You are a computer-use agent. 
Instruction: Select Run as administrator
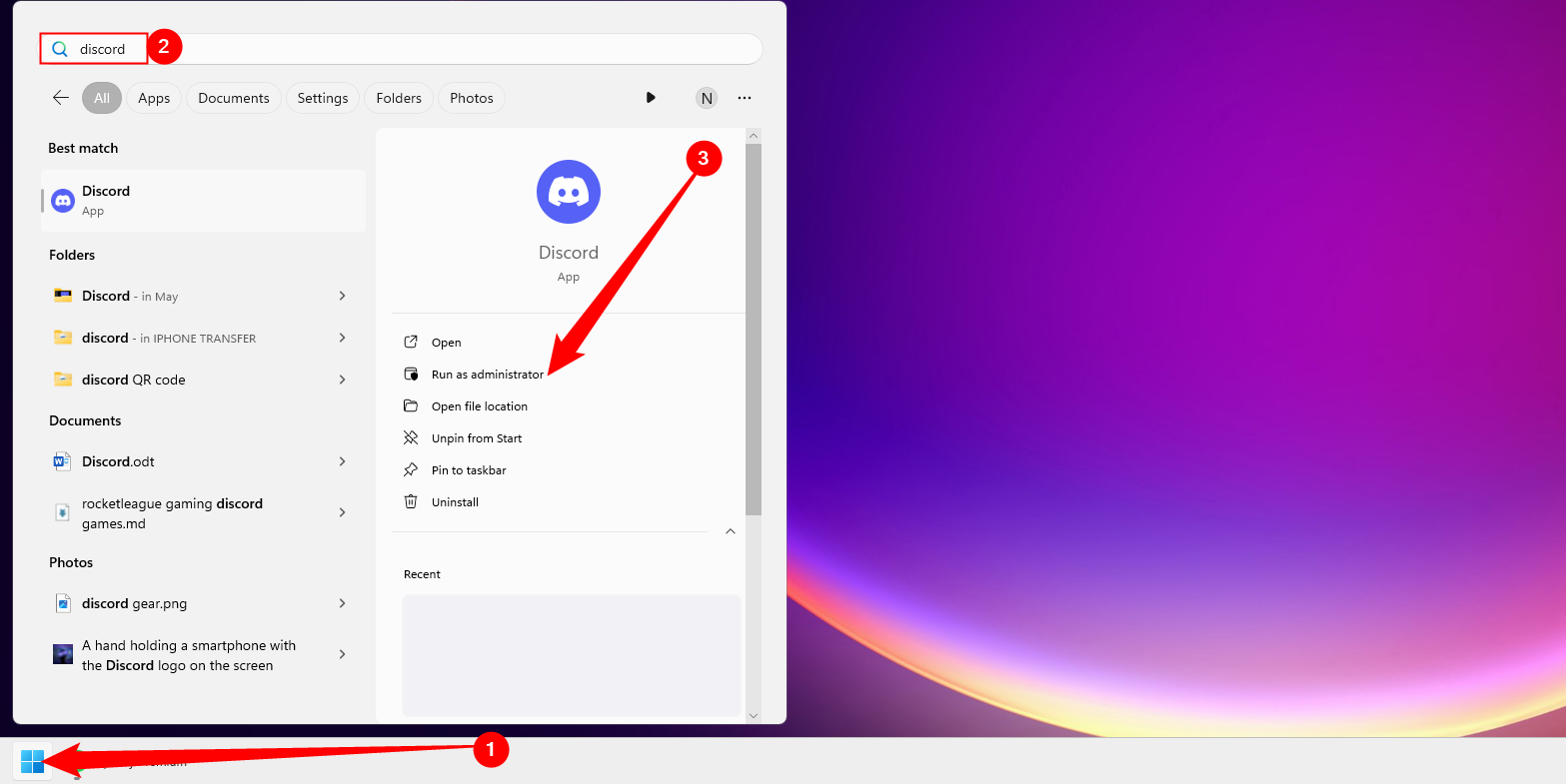[x=486, y=374]
